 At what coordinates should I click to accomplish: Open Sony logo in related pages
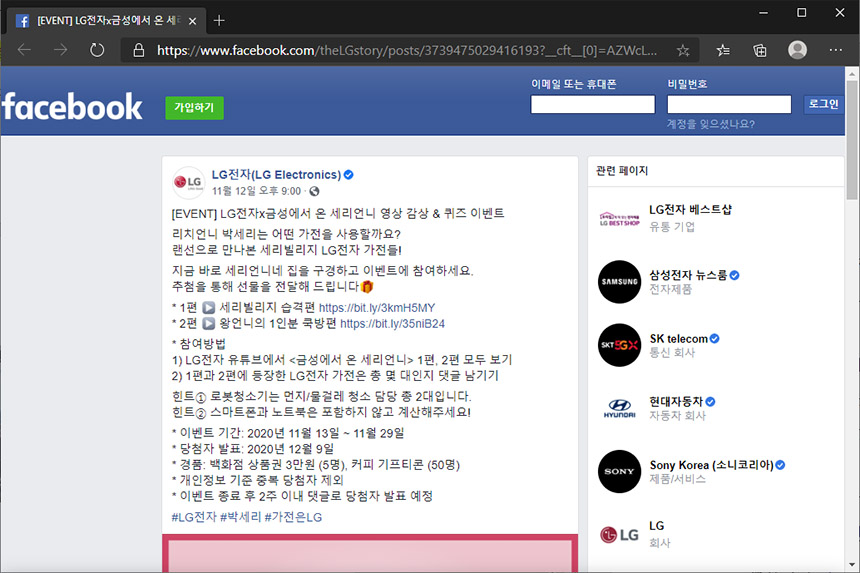(619, 472)
